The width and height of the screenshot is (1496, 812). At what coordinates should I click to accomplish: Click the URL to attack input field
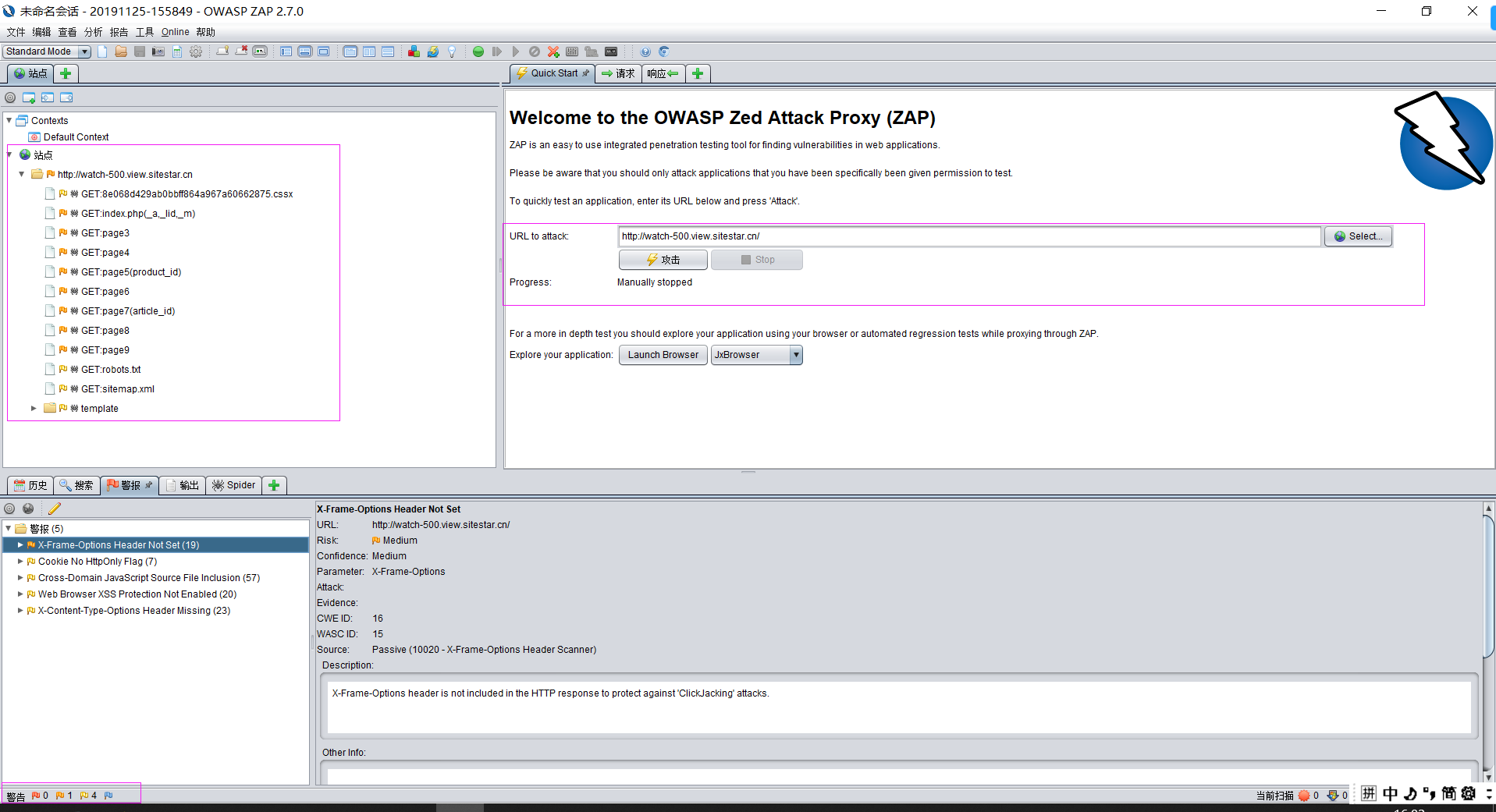969,236
